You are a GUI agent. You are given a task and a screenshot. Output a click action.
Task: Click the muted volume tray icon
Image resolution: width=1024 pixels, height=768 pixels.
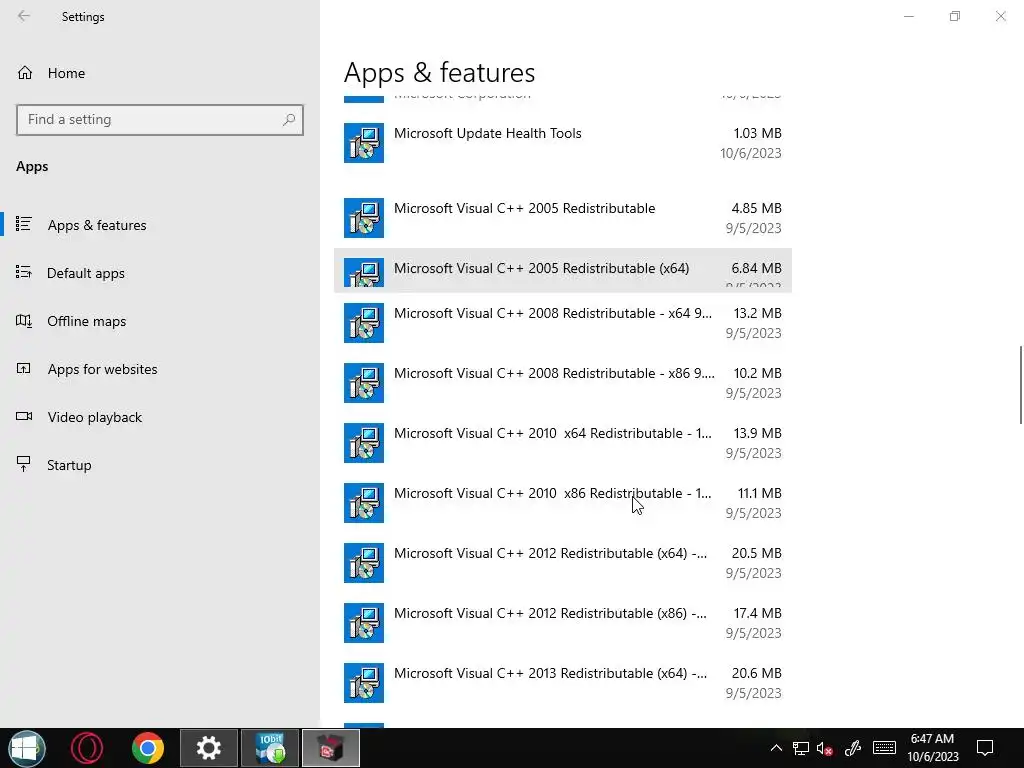[825, 748]
